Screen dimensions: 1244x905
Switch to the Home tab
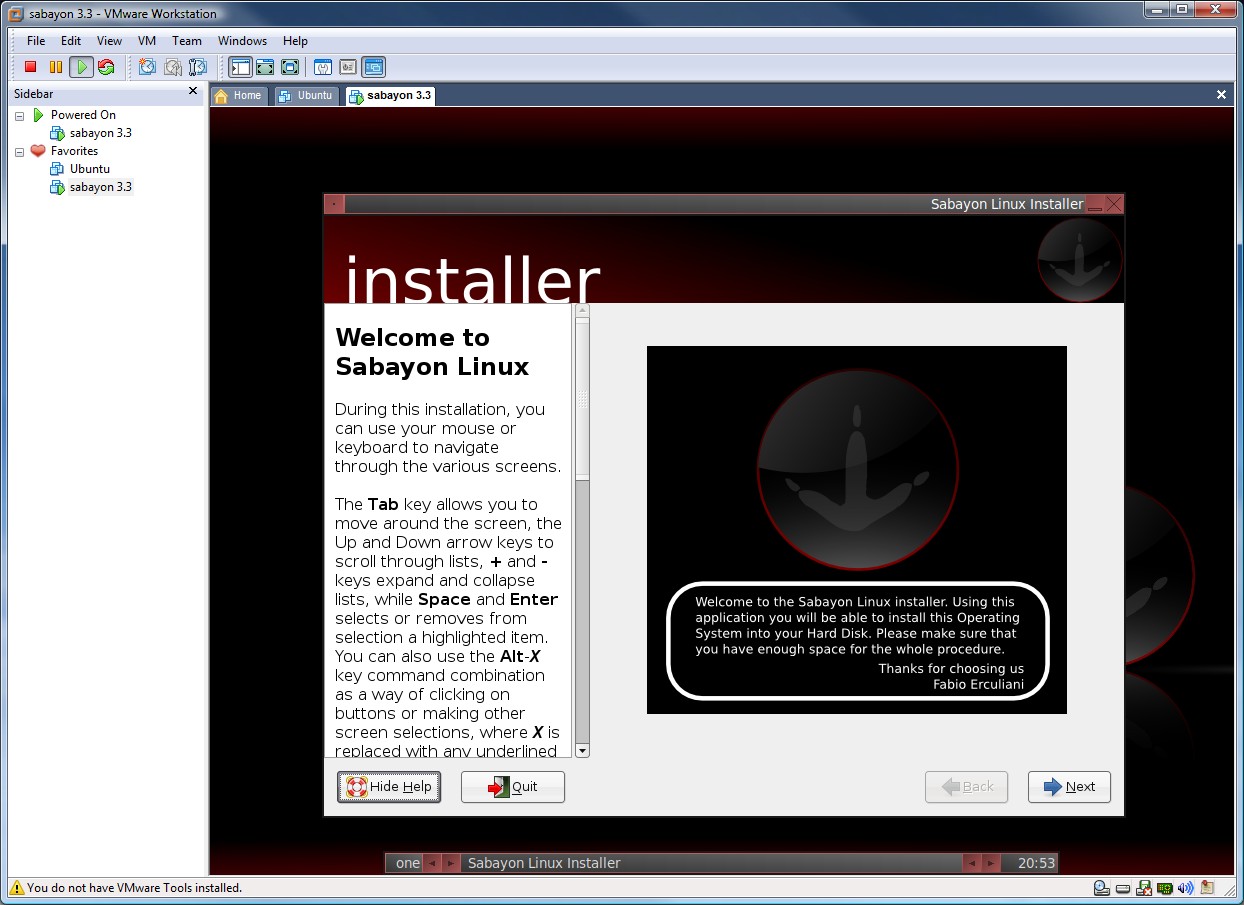coord(239,96)
